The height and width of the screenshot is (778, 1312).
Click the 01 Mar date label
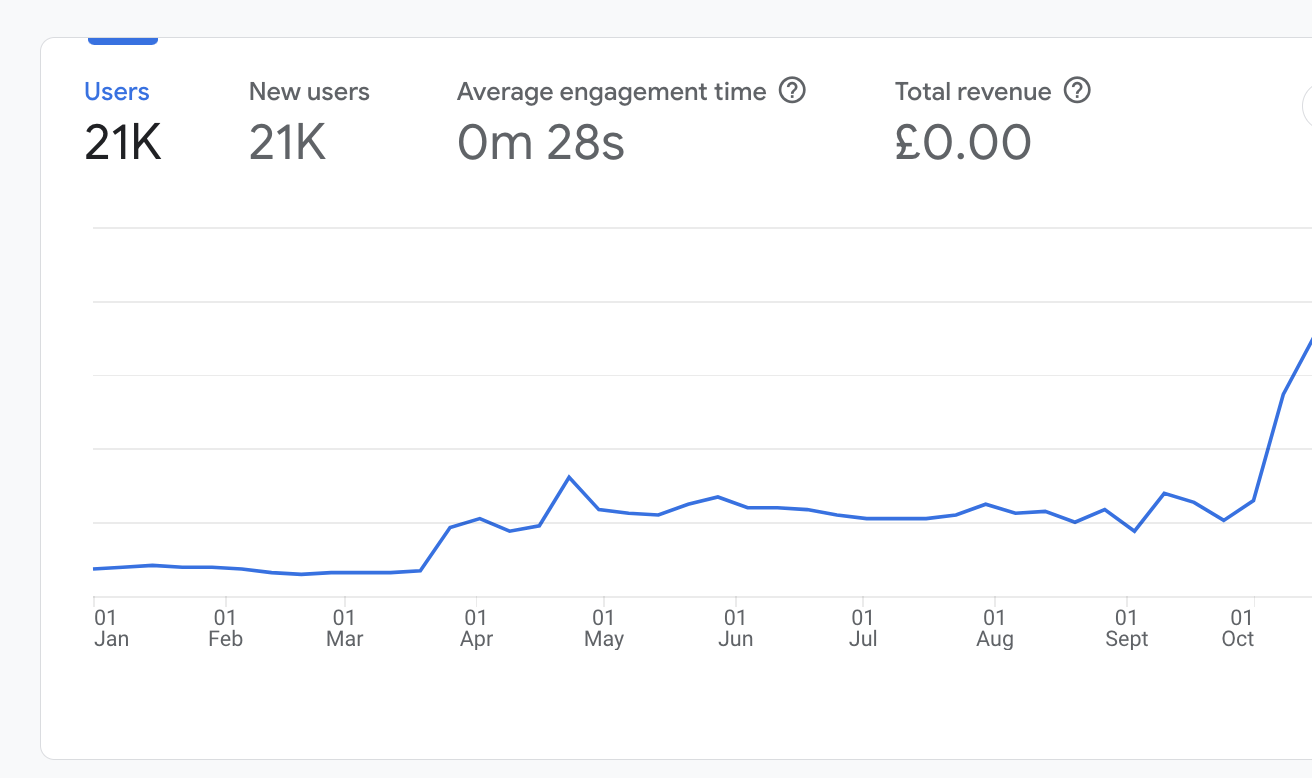[x=344, y=628]
